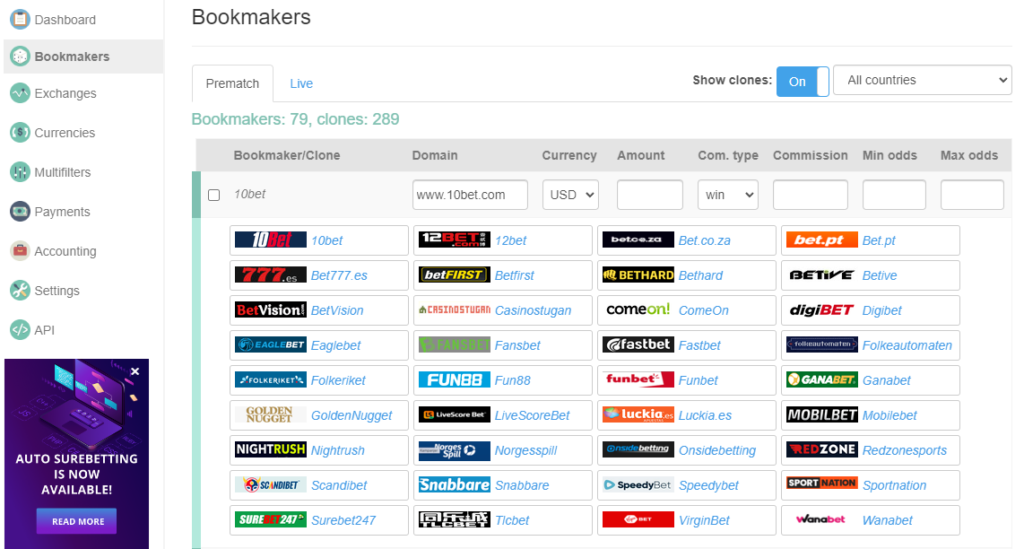Open the All countries dropdown

pos(922,80)
